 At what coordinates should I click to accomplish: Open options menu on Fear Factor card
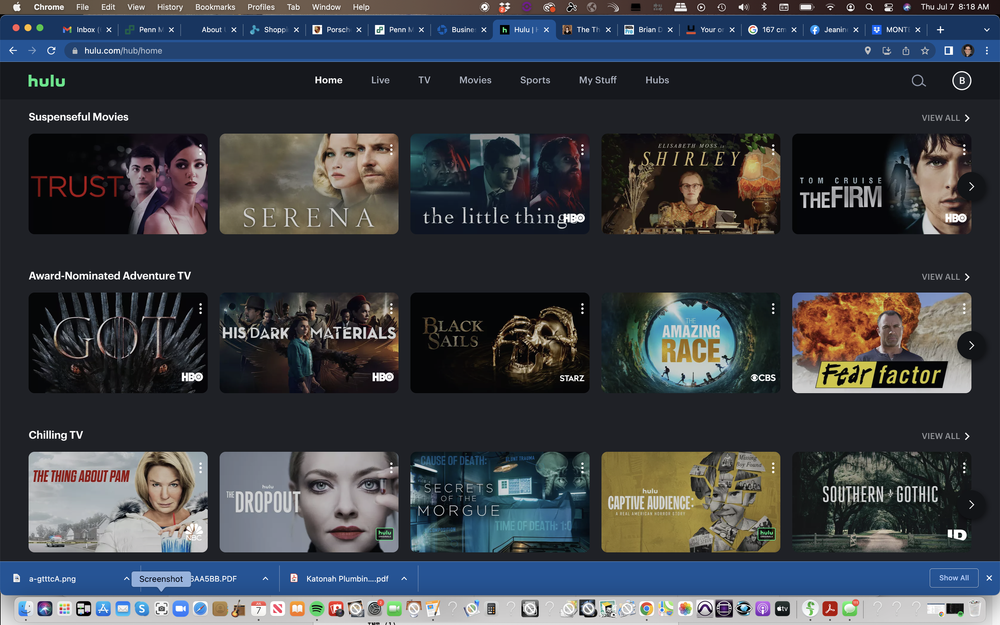pyautogui.click(x=964, y=309)
